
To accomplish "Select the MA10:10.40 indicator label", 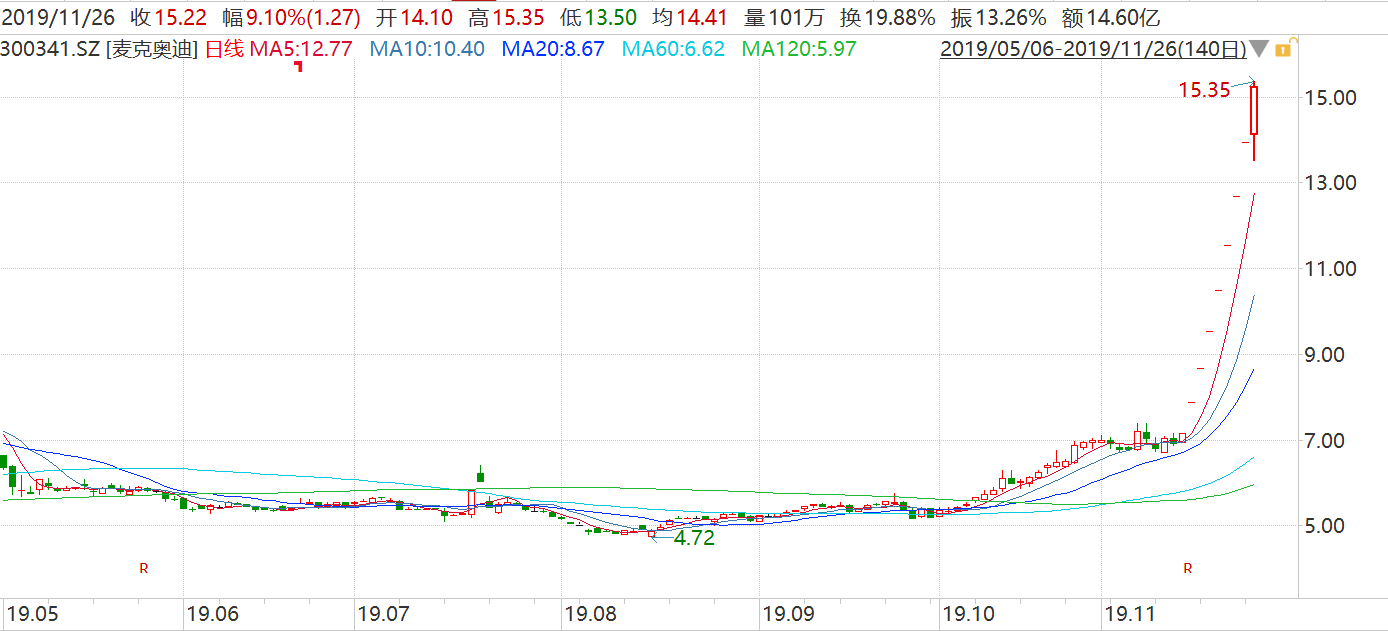I will click(x=427, y=48).
